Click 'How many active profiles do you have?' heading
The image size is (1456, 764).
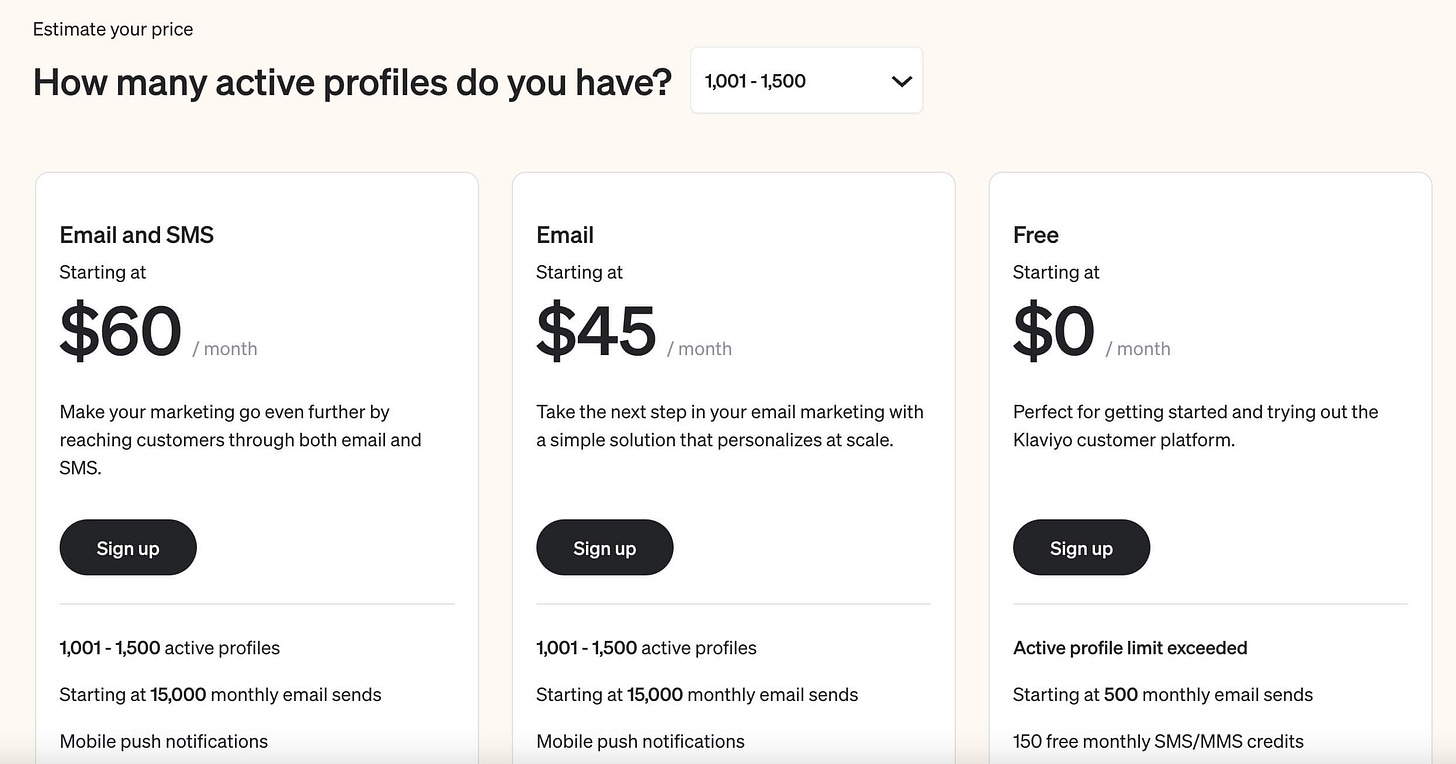pos(353,81)
